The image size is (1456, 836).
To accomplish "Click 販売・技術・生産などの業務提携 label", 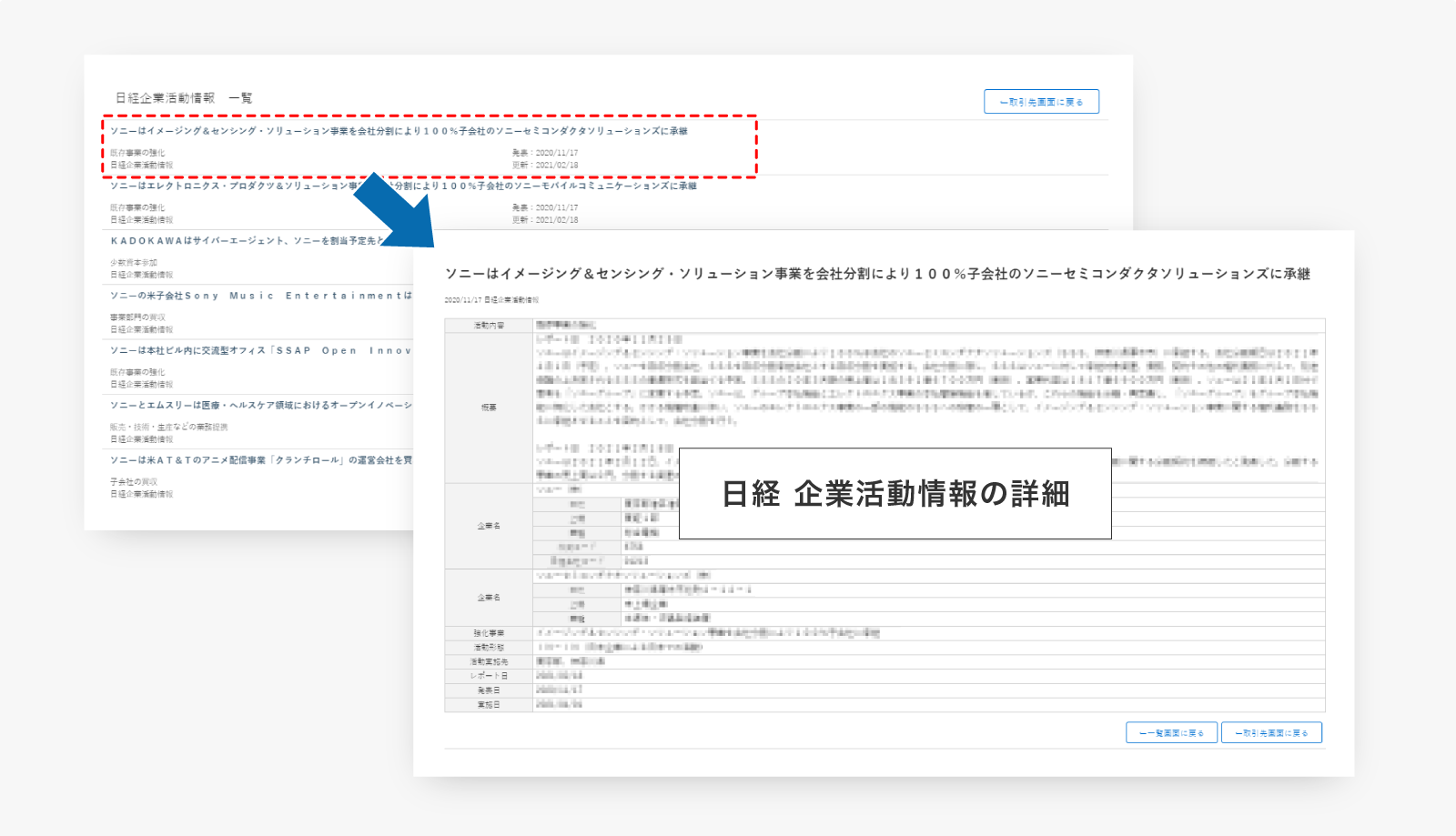I will (x=169, y=427).
